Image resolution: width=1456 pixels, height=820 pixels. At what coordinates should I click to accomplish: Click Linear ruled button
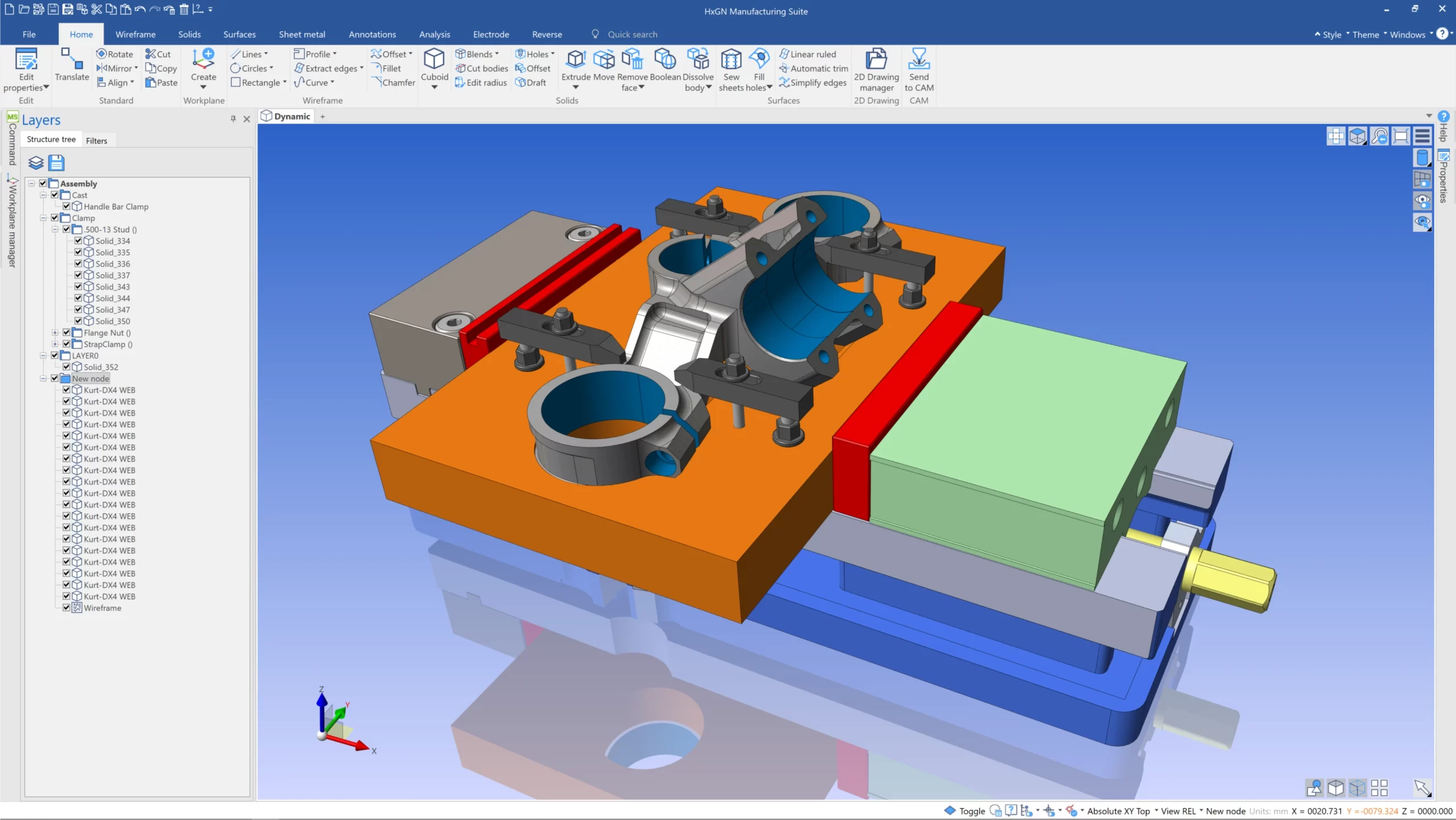tap(808, 54)
